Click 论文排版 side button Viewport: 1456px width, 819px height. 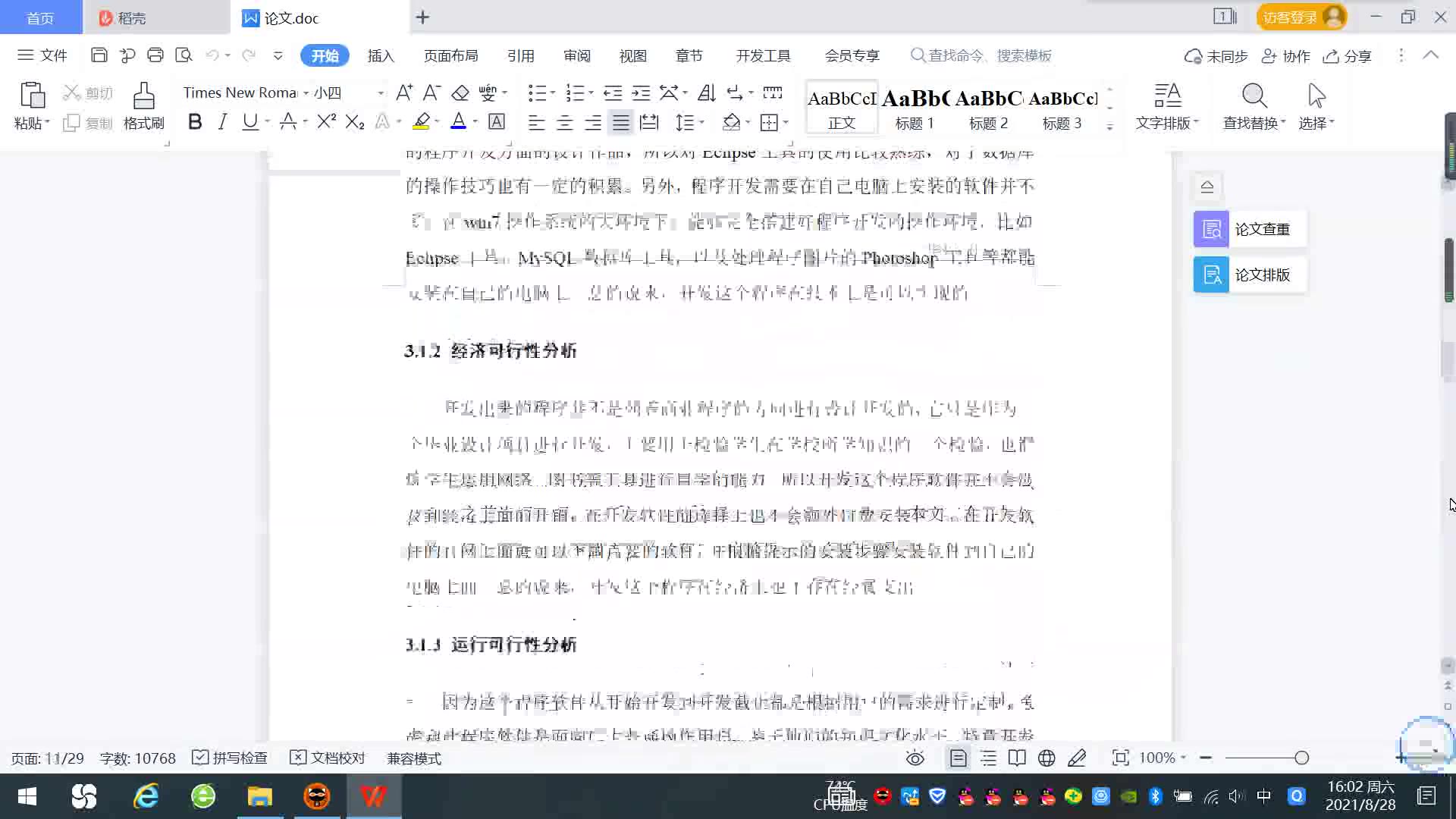coord(1250,275)
